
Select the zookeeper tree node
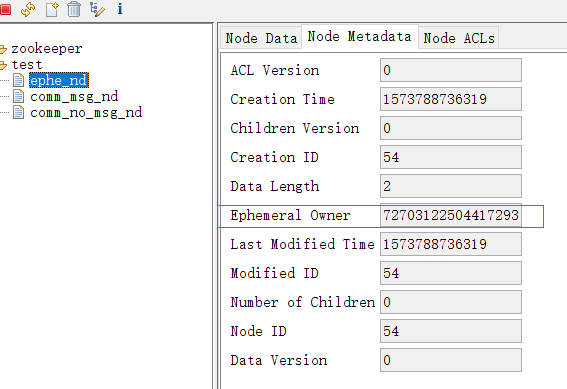pyautogui.click(x=47, y=48)
